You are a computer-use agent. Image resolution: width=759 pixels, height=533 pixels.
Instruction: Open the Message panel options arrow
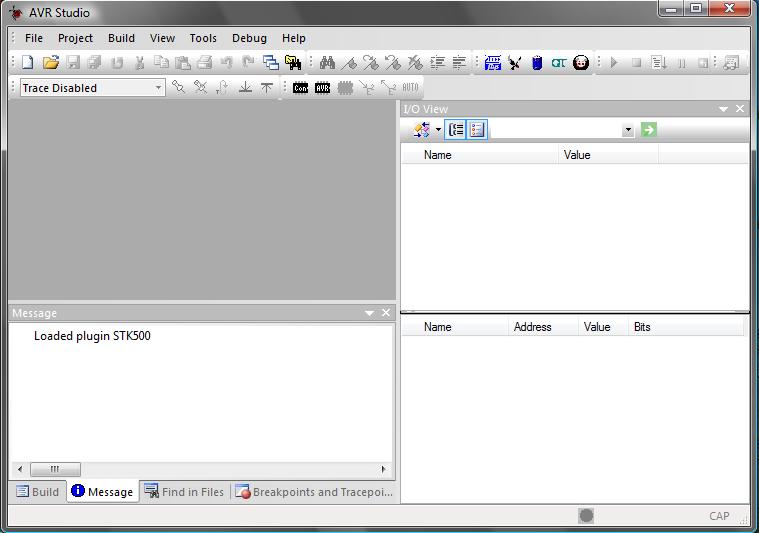click(x=369, y=313)
